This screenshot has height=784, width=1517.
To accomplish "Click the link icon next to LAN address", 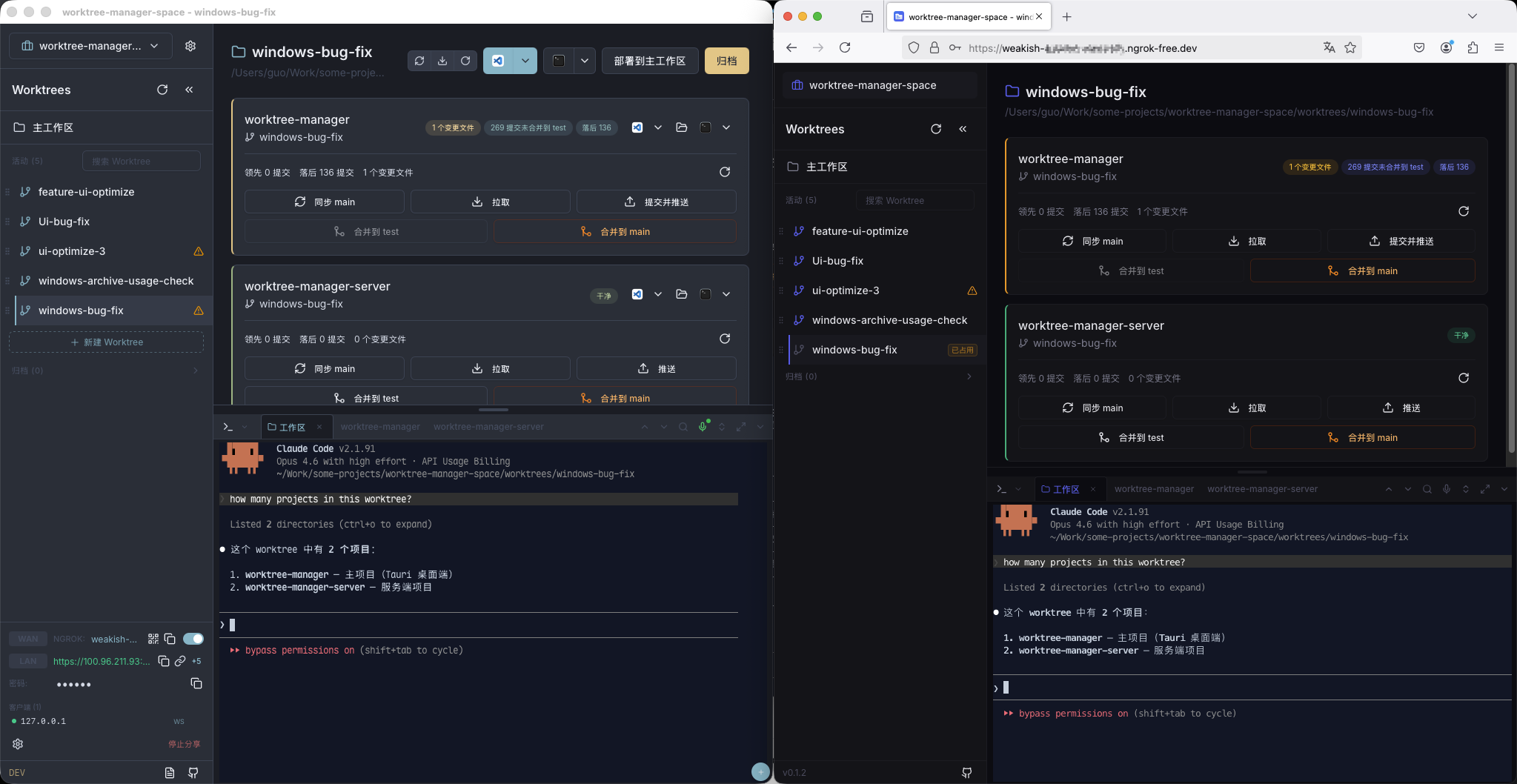I will point(180,661).
